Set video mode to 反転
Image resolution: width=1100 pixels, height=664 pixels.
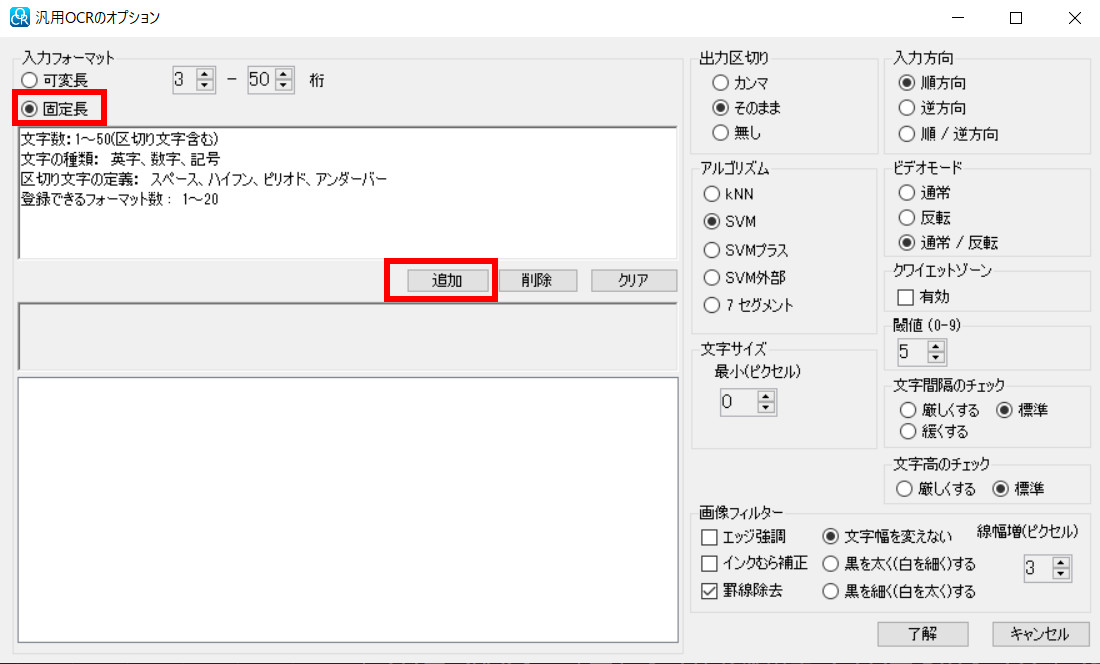(x=907, y=217)
